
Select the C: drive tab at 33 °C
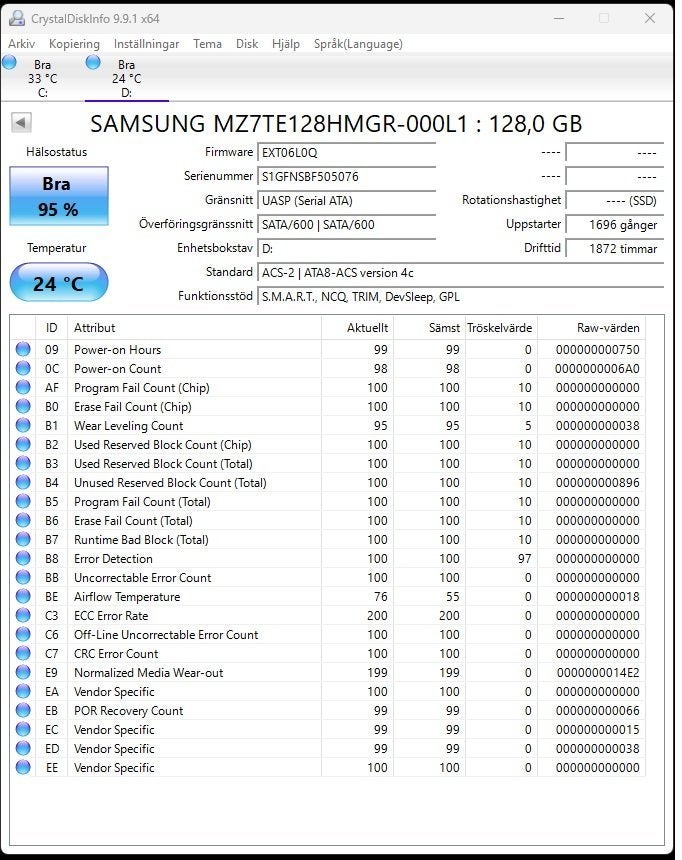(42, 78)
